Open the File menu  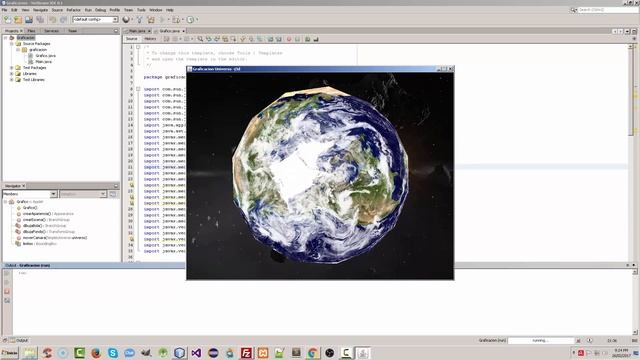pyautogui.click(x=4, y=10)
